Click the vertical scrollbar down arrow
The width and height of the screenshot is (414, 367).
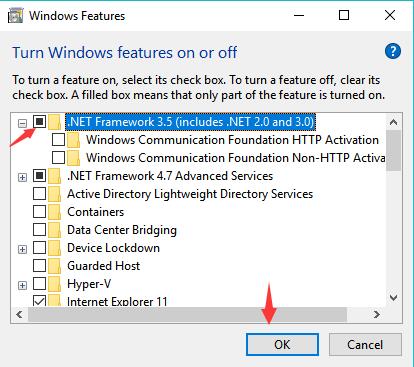coord(394,297)
